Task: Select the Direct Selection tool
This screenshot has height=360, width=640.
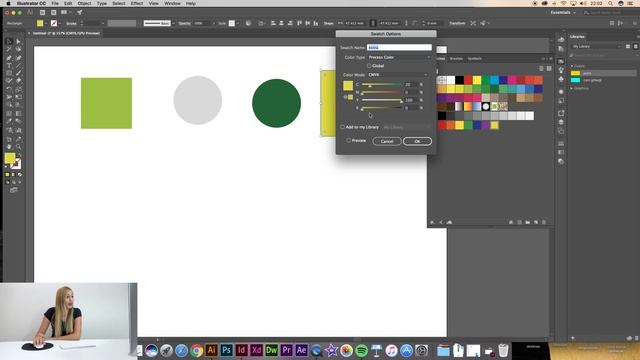Action: [18, 42]
